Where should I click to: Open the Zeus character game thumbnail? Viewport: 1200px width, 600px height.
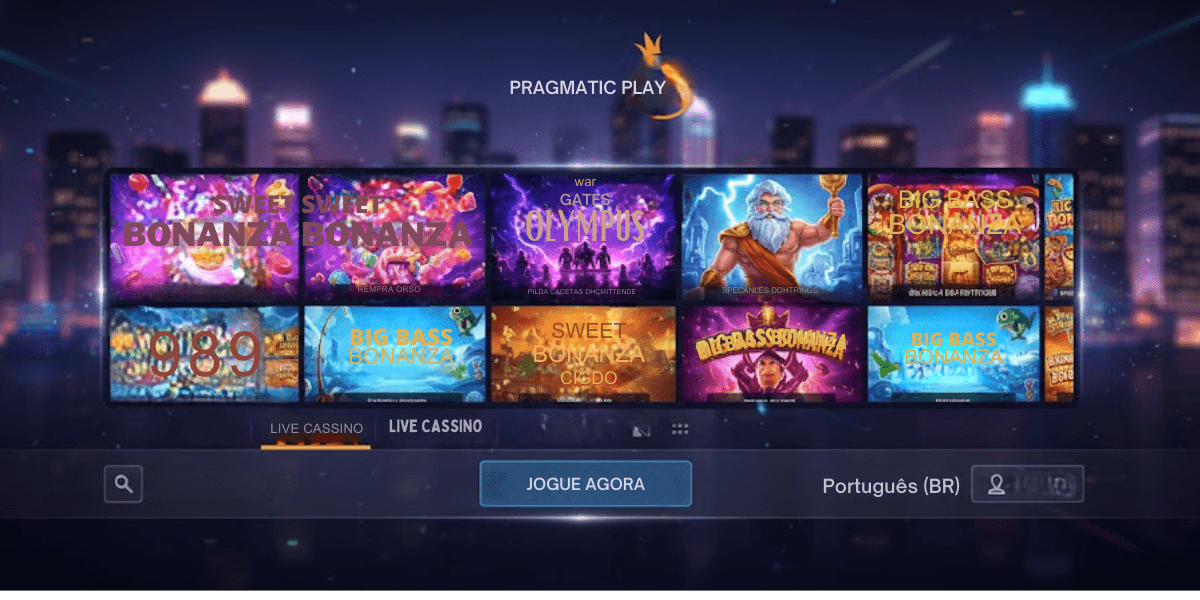point(772,237)
